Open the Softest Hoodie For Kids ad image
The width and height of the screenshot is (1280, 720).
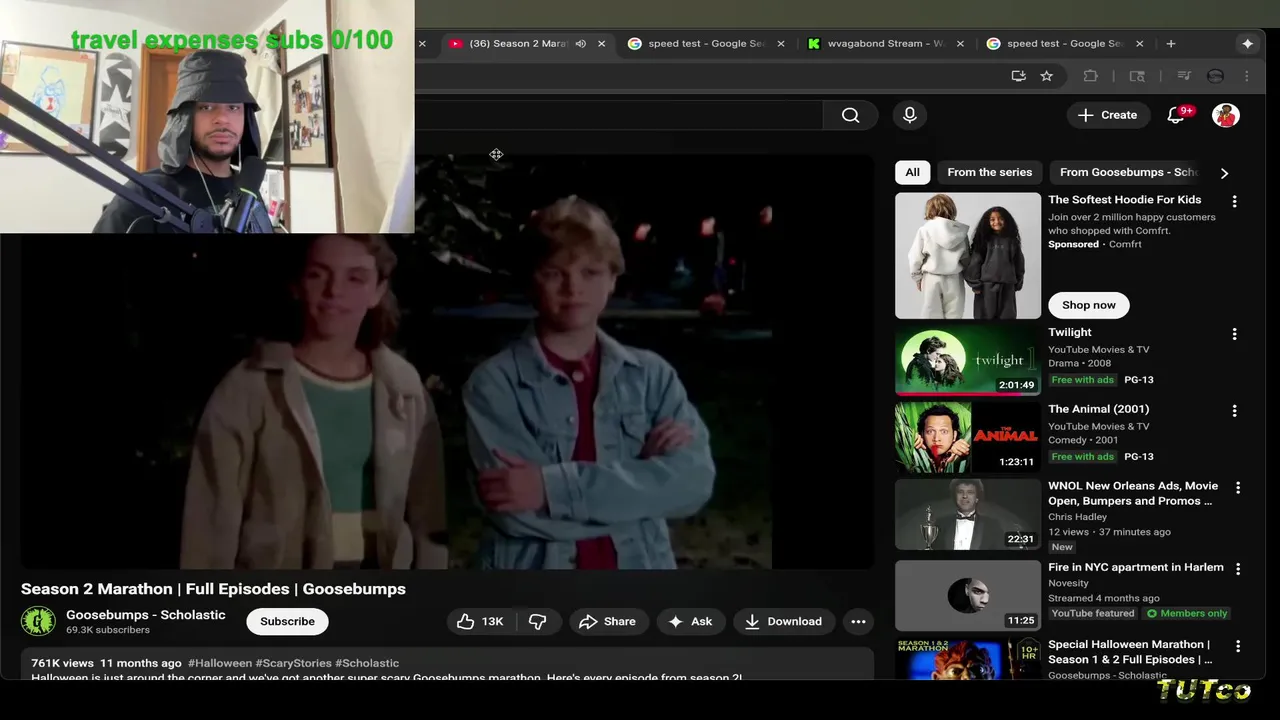(967, 255)
